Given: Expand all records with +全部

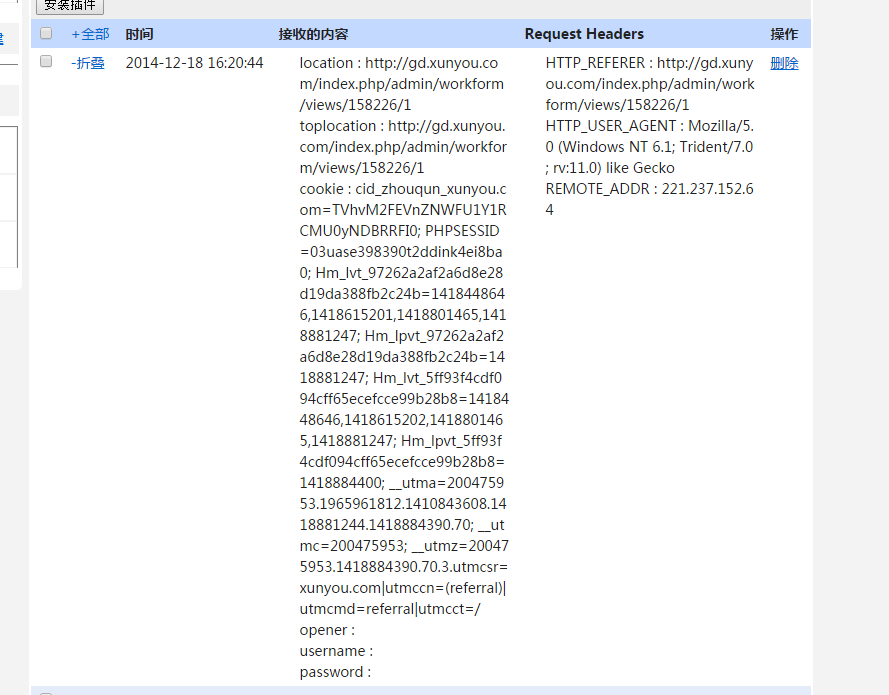Looking at the screenshot, I should (90, 35).
